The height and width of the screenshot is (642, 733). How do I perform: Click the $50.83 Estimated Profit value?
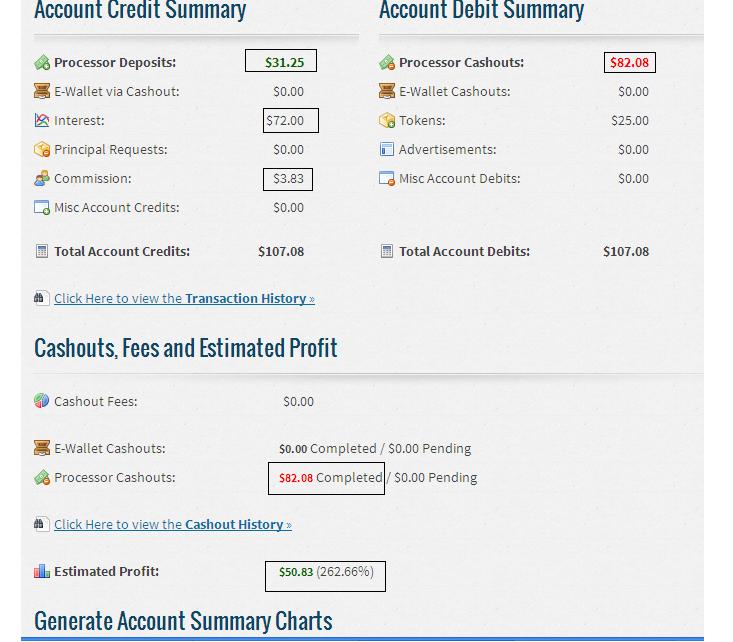[296, 573]
